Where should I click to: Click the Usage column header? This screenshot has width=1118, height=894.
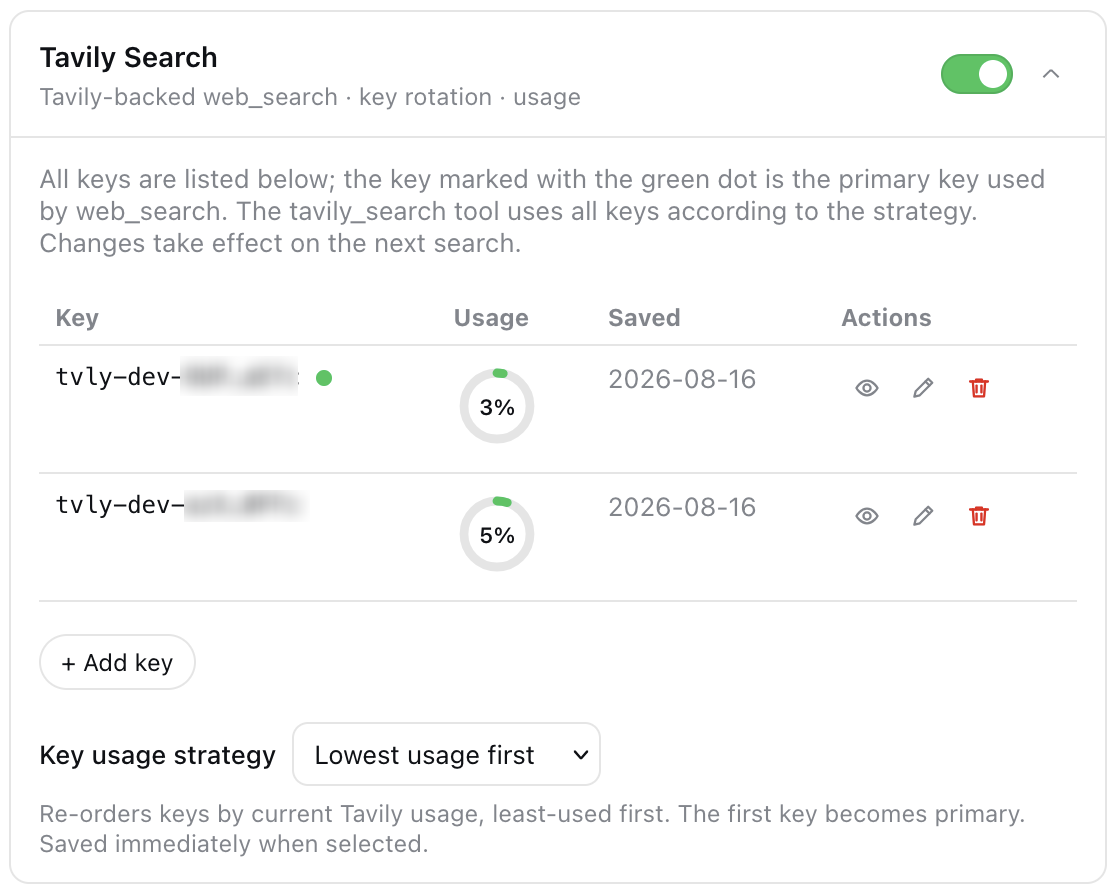[x=491, y=317]
